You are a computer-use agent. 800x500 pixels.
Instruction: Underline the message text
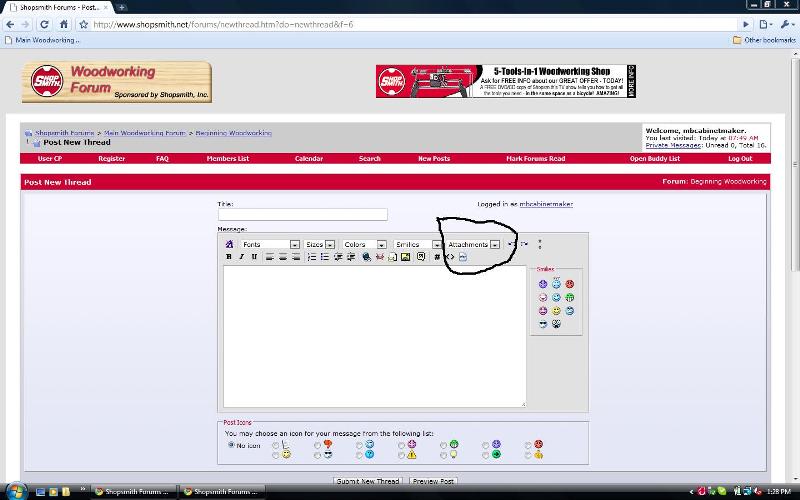254,257
